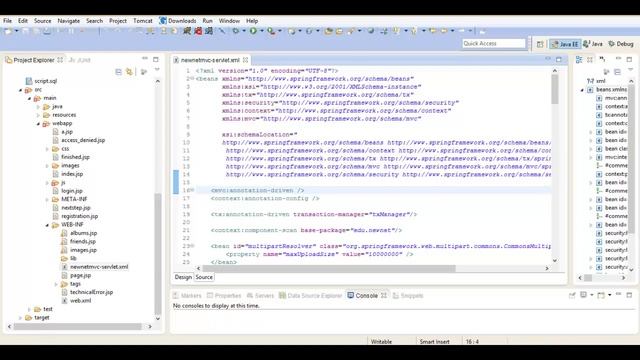
Task: Click the editor vertical scrollbar thumb
Action: pos(555,89)
